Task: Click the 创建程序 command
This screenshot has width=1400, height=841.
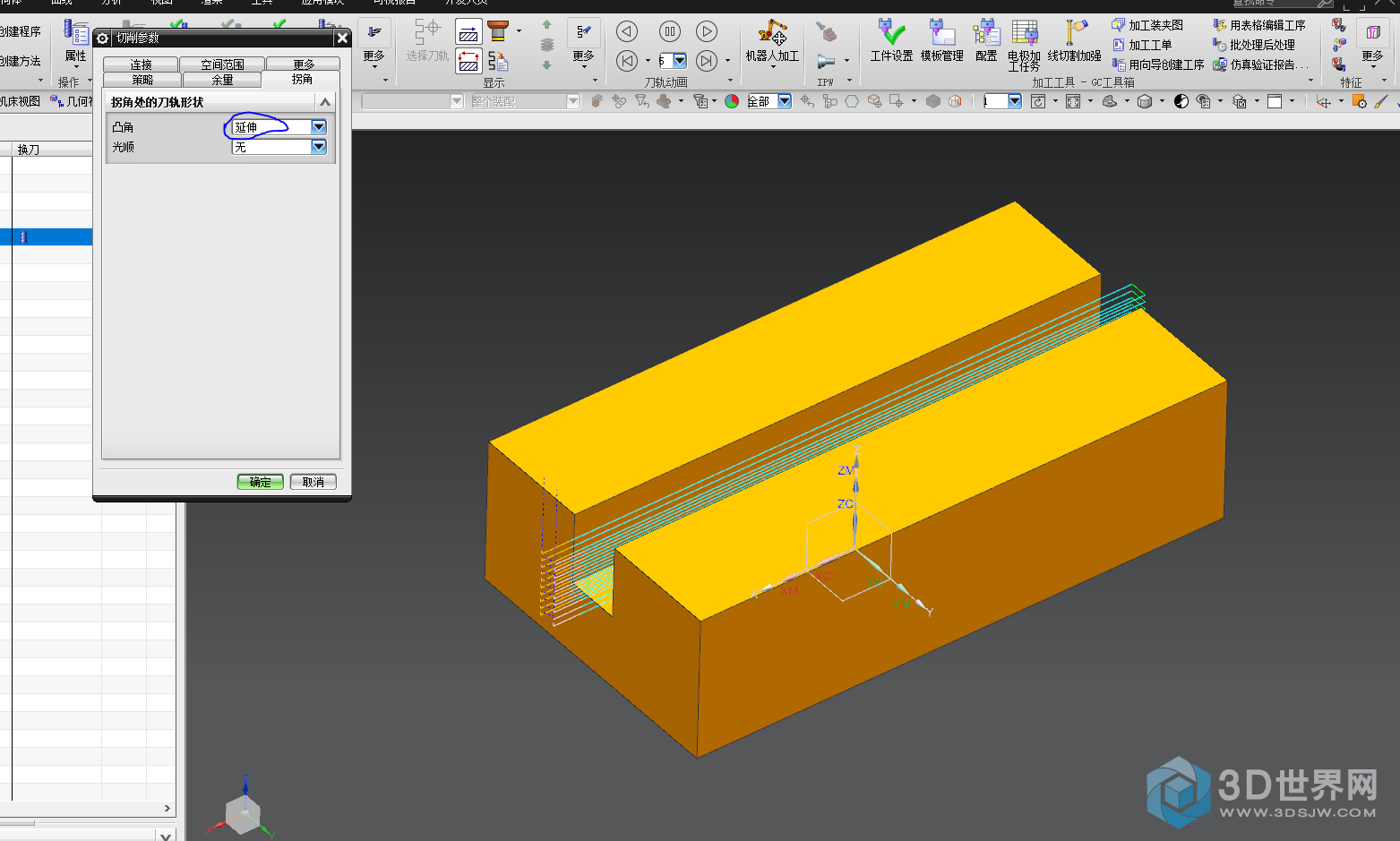Action: tap(20, 31)
